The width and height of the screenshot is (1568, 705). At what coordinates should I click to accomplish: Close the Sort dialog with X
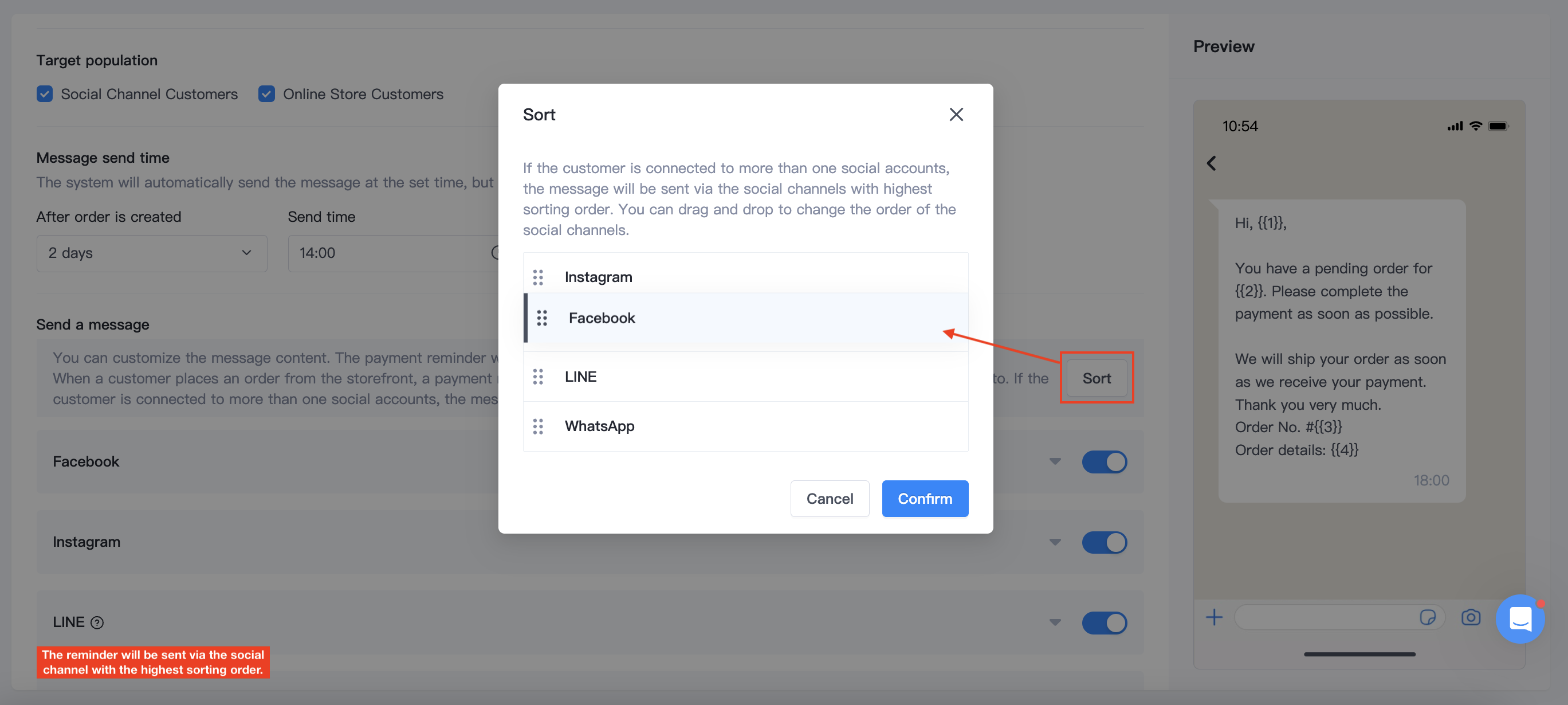coord(956,115)
